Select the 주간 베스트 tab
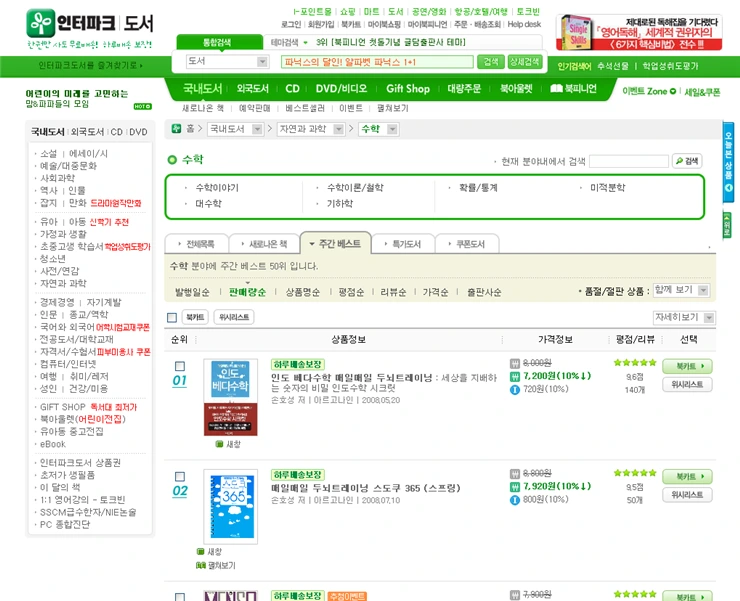 coord(336,244)
